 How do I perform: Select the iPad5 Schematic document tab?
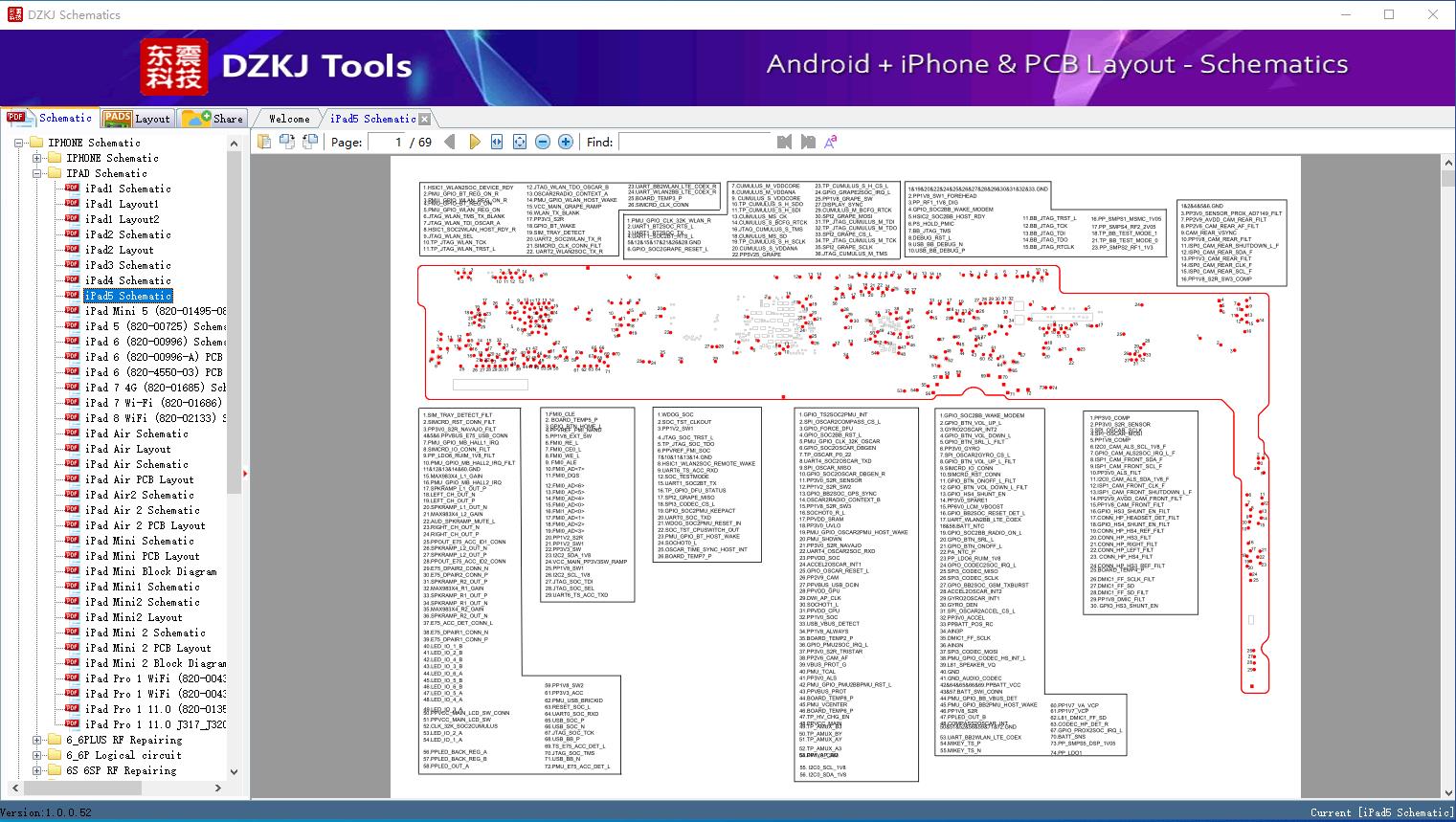(x=372, y=119)
